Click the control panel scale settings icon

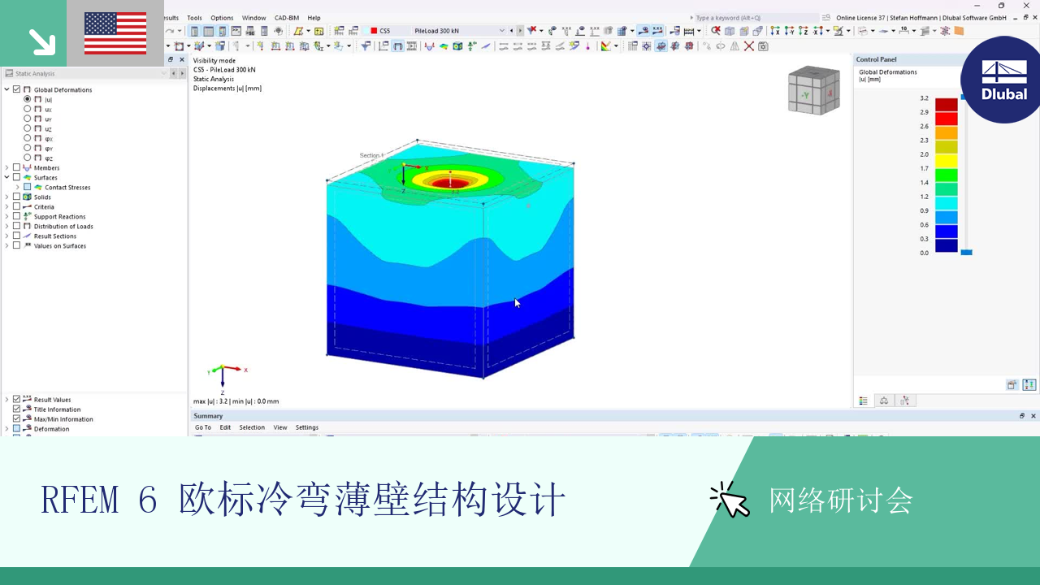point(1029,385)
